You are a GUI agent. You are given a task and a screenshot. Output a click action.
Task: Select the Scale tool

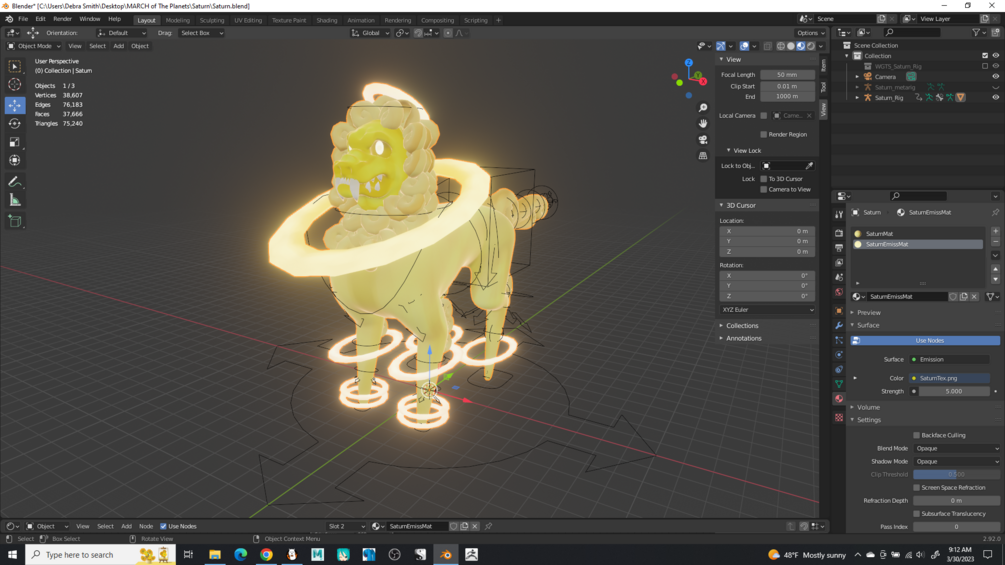click(15, 142)
